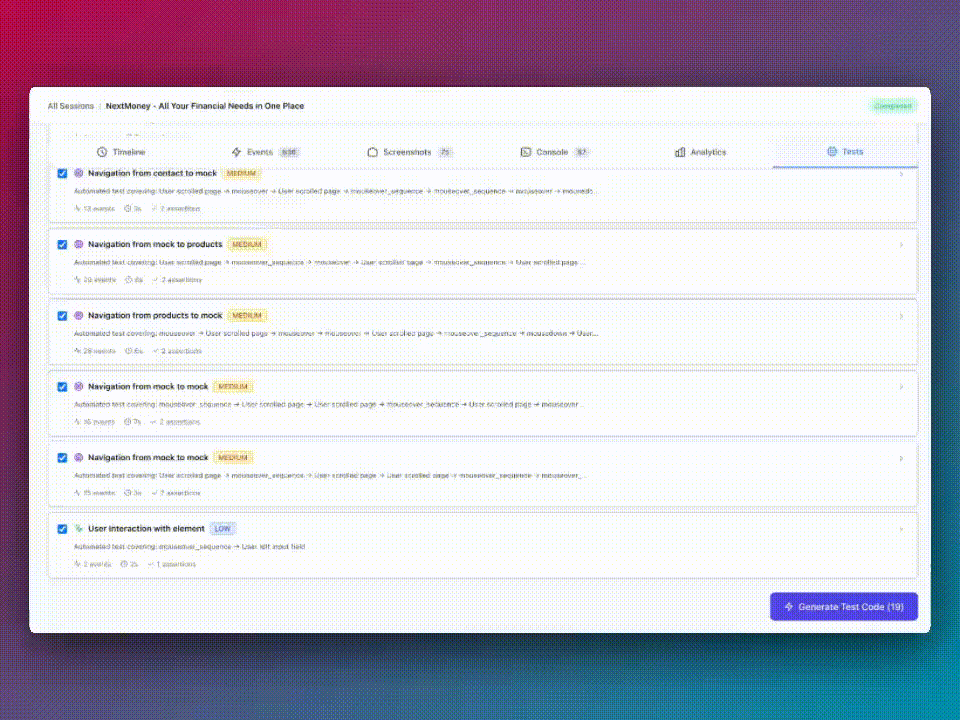Uncheck 'Navigation from contact to mock' test
Image resolution: width=960 pixels, height=720 pixels.
pos(62,173)
